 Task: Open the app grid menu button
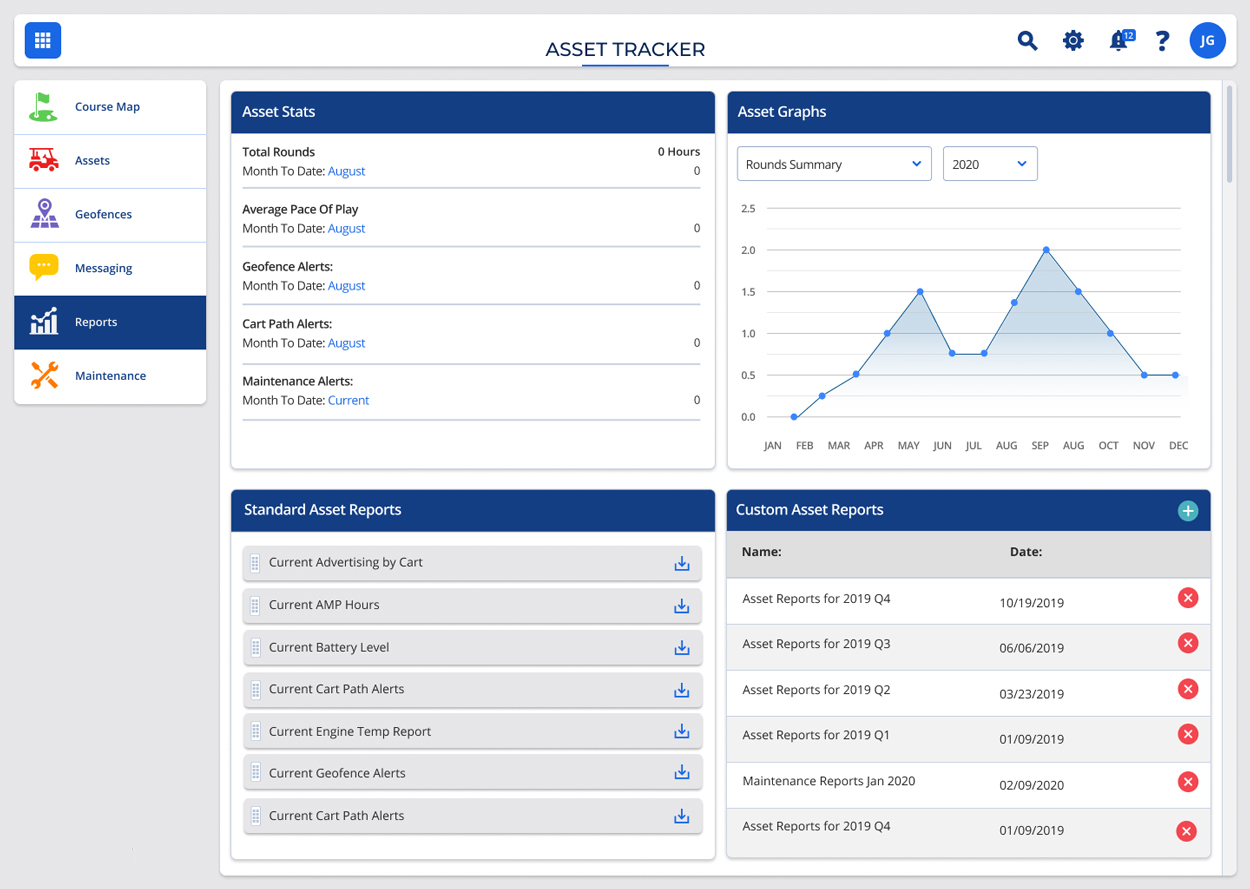pyautogui.click(x=43, y=41)
